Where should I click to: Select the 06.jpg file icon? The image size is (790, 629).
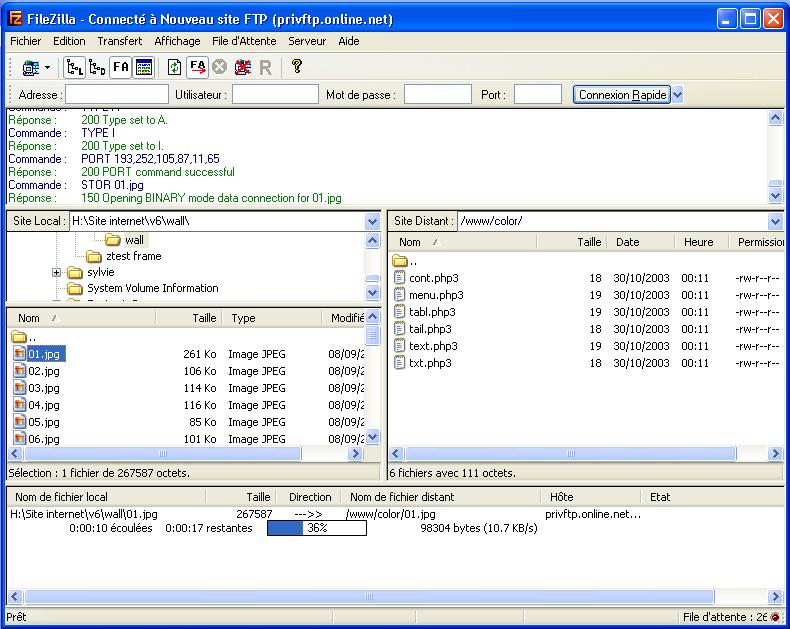[19, 438]
